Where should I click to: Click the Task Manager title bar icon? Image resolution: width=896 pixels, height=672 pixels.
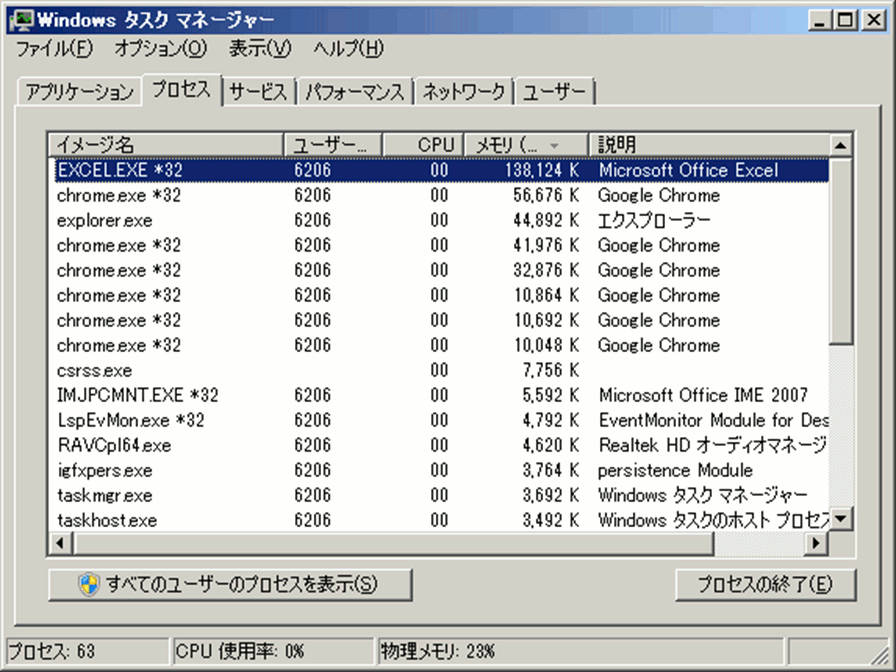(18, 18)
